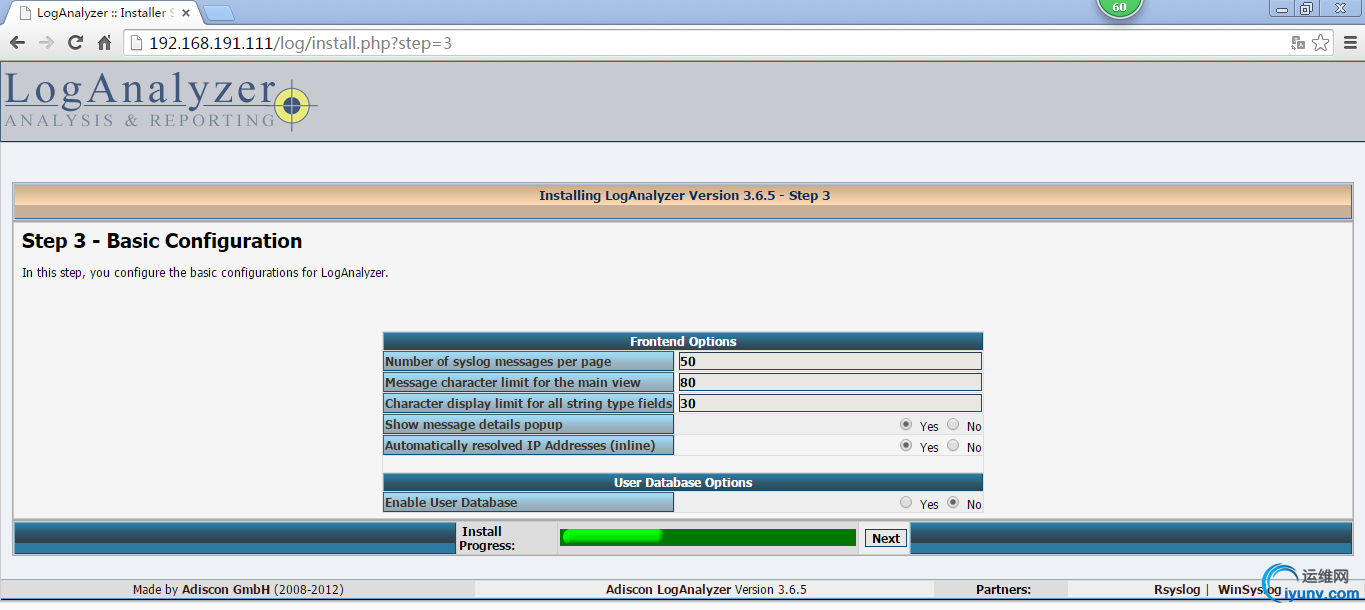Click the Partners: footer label
The height and width of the screenshot is (610, 1365).
pyautogui.click(x=1003, y=590)
